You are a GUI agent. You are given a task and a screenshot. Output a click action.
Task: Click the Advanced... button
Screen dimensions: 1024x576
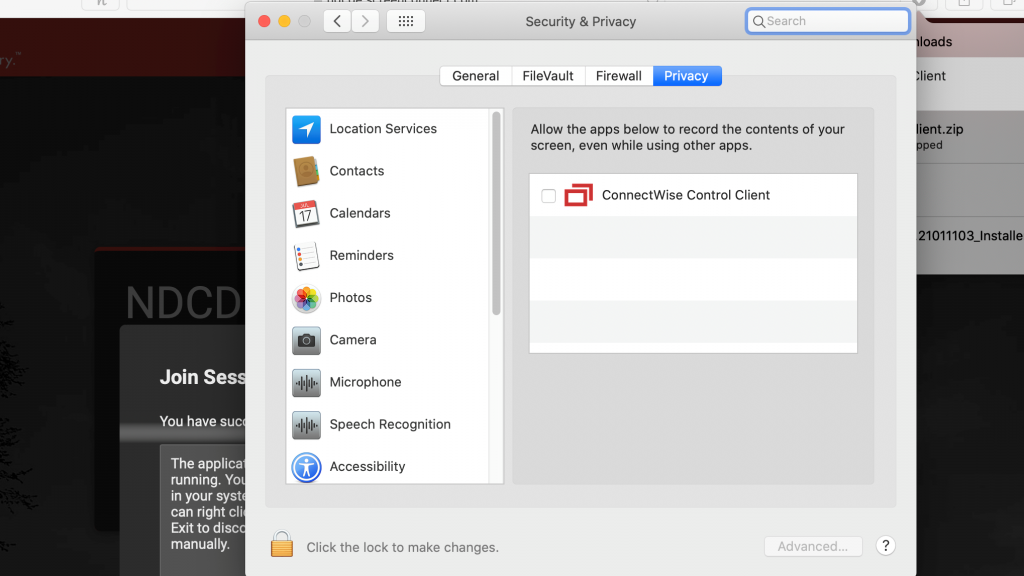[812, 546]
